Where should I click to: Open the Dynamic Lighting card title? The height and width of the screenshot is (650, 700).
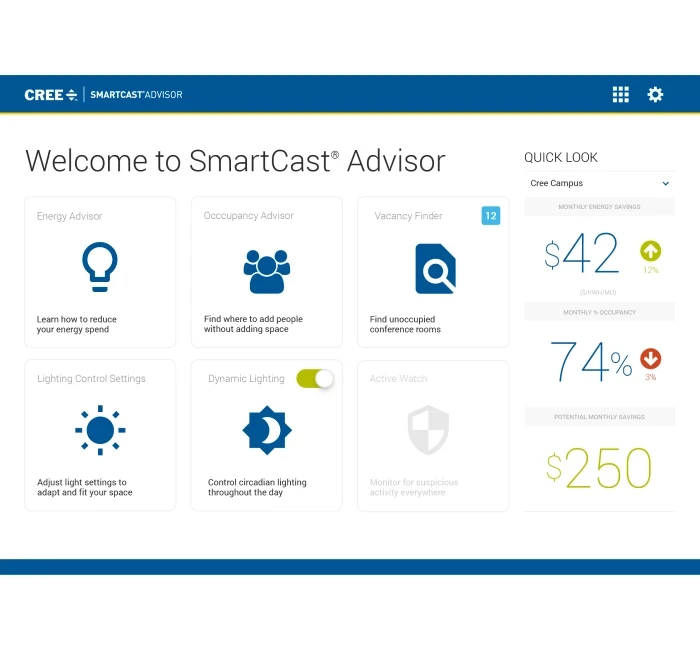[246, 379]
